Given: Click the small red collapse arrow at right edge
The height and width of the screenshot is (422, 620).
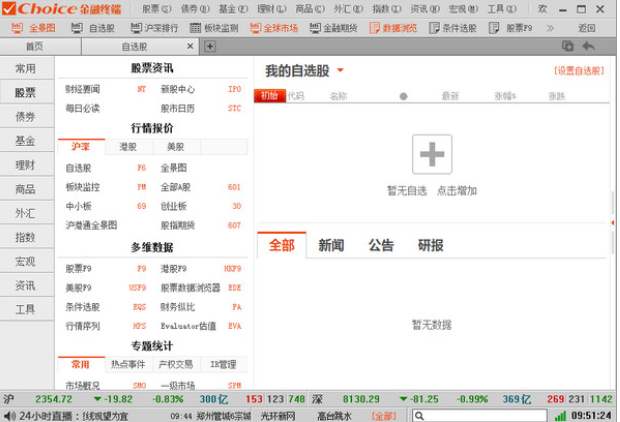Looking at the screenshot, I should [x=613, y=223].
